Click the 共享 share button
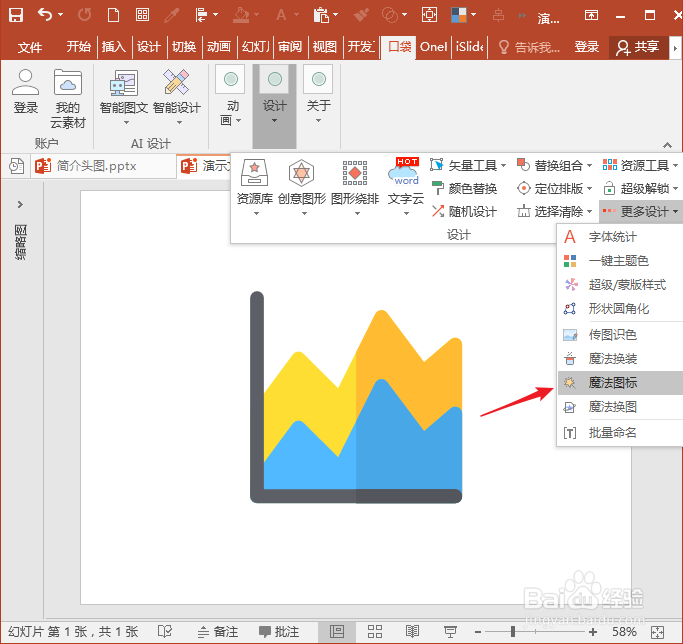 (x=639, y=47)
